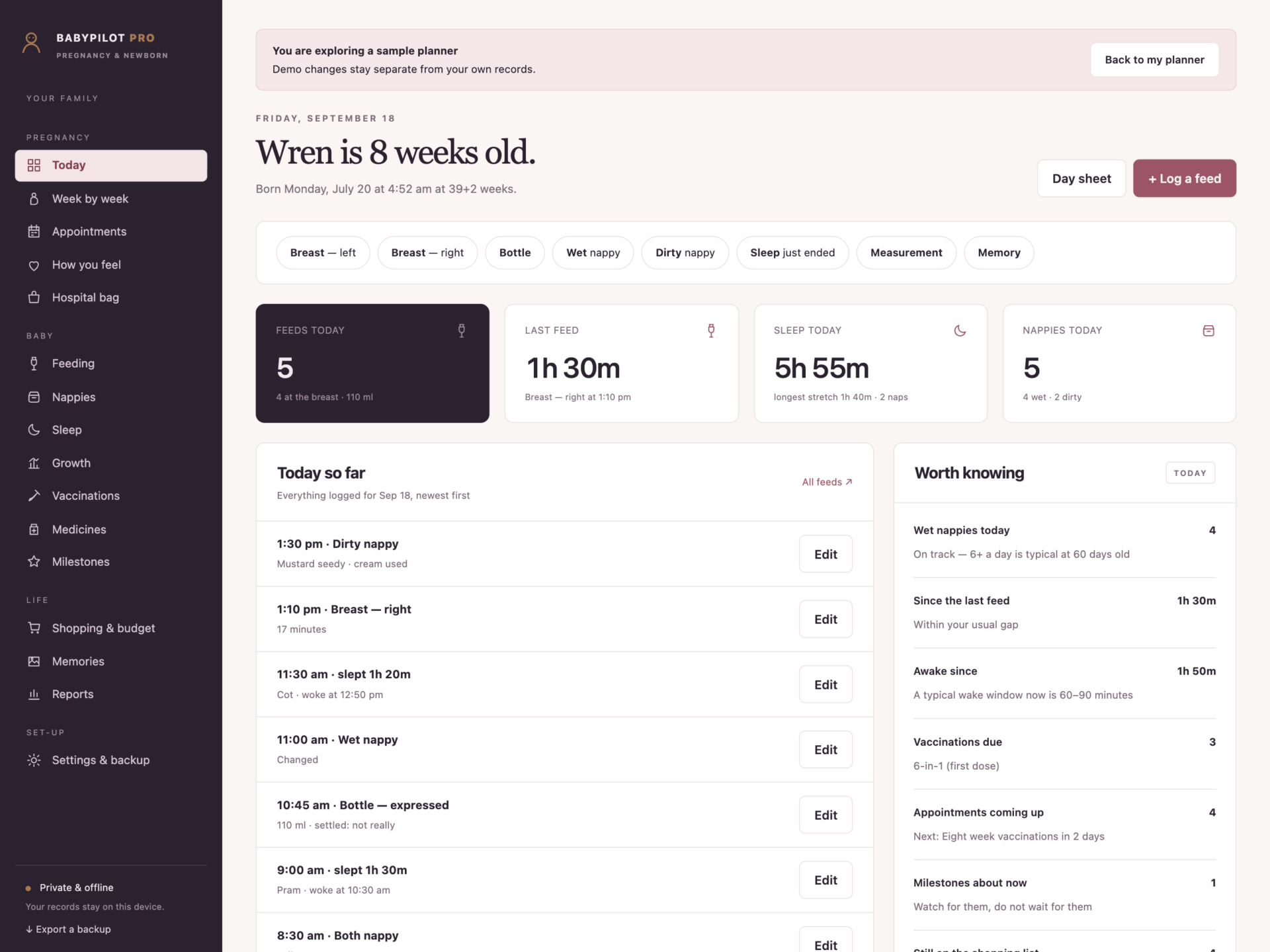
Task: Open the Feeds Today summary card
Action: point(372,363)
